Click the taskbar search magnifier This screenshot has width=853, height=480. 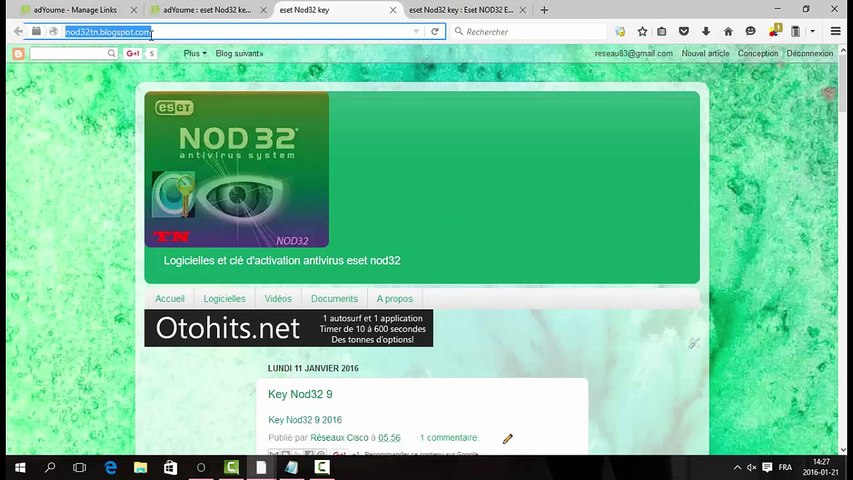(x=50, y=467)
